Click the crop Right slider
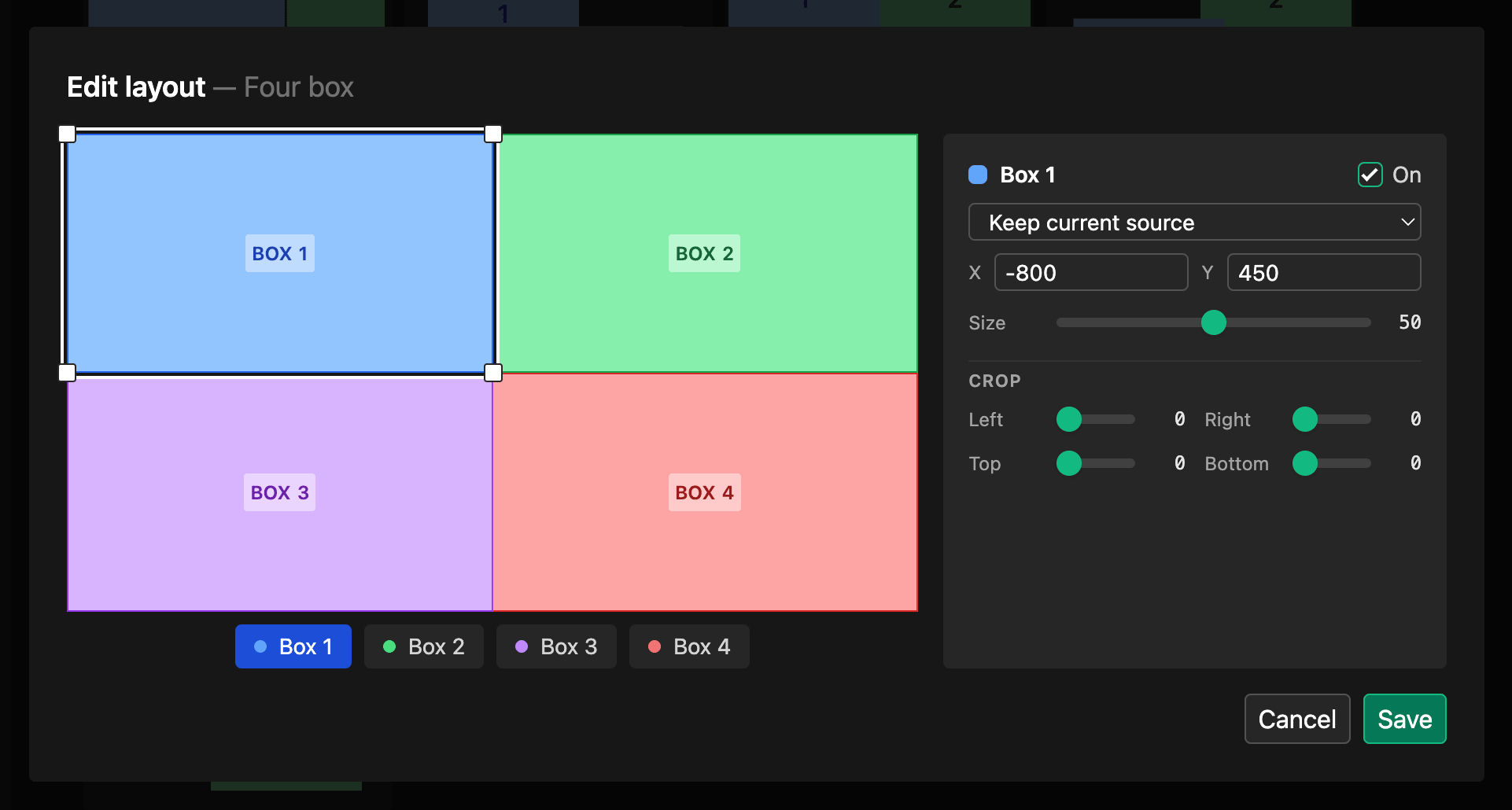The width and height of the screenshot is (1512, 810). click(x=1332, y=420)
